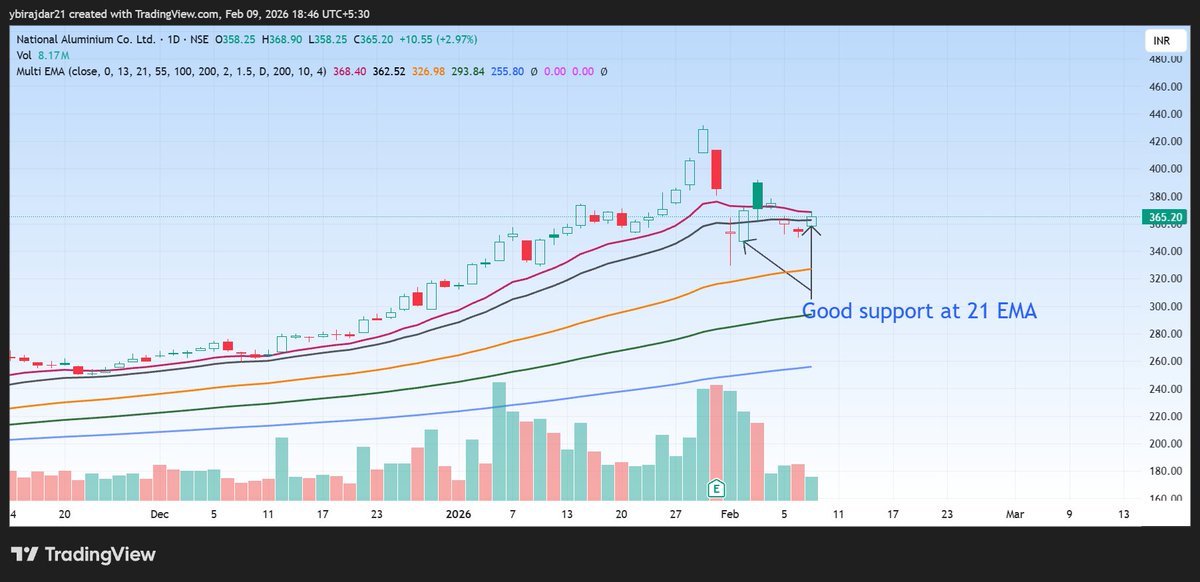Screen dimensions: 1200x582
Task: Open the "1D" timeframe selector
Action: coord(172,38)
